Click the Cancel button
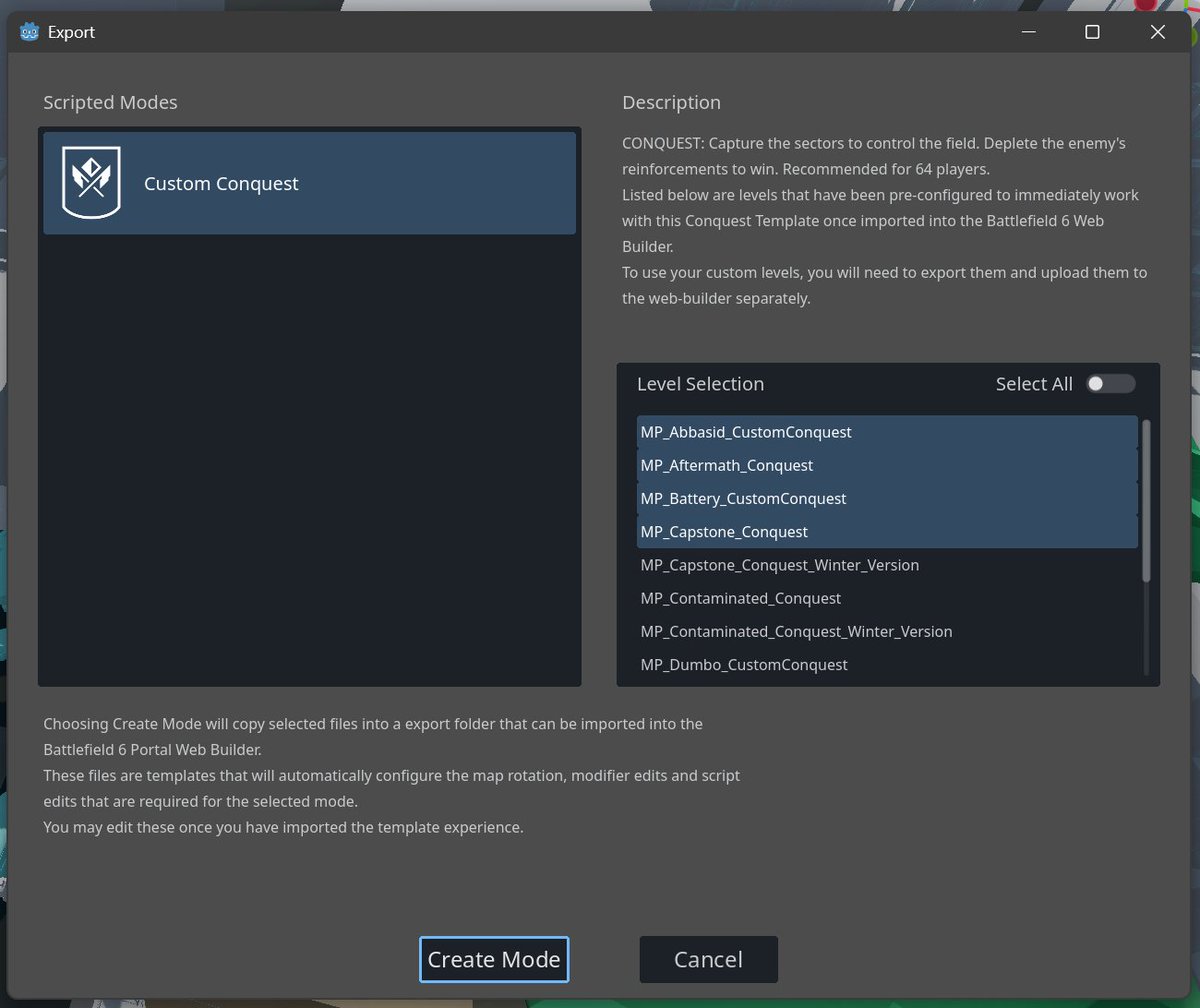Image resolution: width=1200 pixels, height=1008 pixels. [x=708, y=959]
